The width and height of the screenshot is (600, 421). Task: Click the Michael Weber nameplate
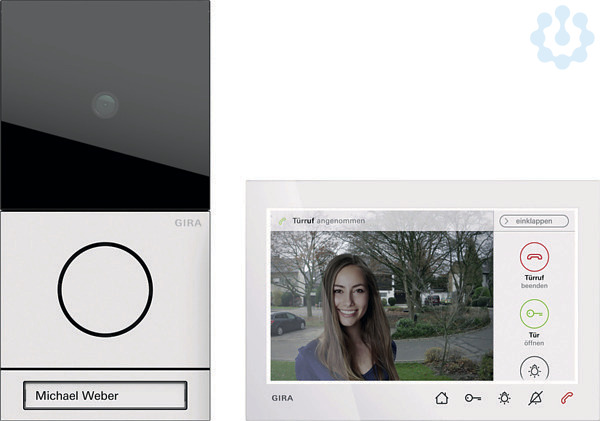pos(104,396)
